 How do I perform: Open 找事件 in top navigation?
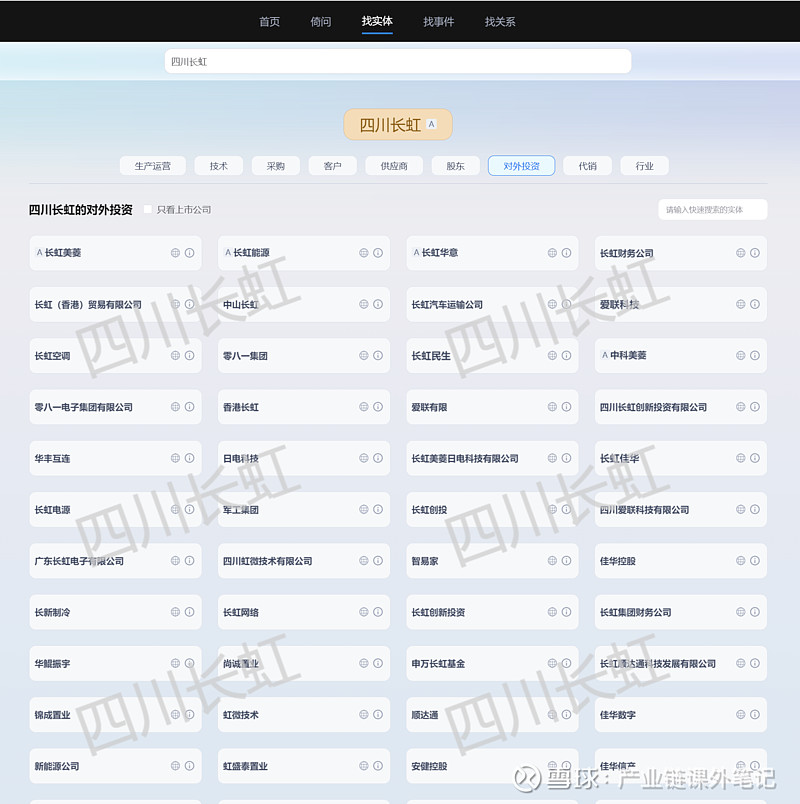(438, 22)
